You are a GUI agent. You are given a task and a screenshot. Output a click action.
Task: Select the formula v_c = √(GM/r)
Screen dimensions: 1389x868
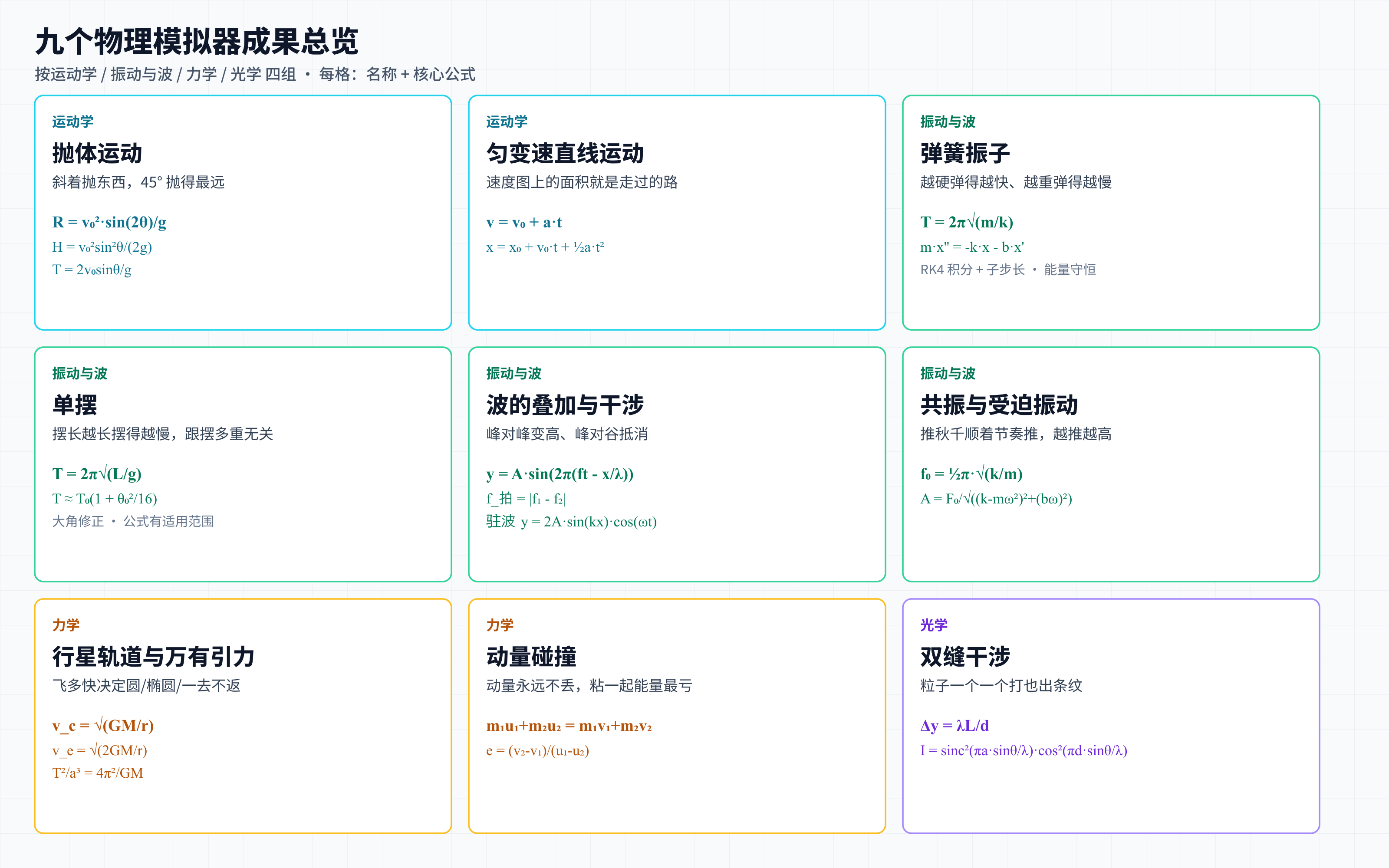click(x=103, y=726)
